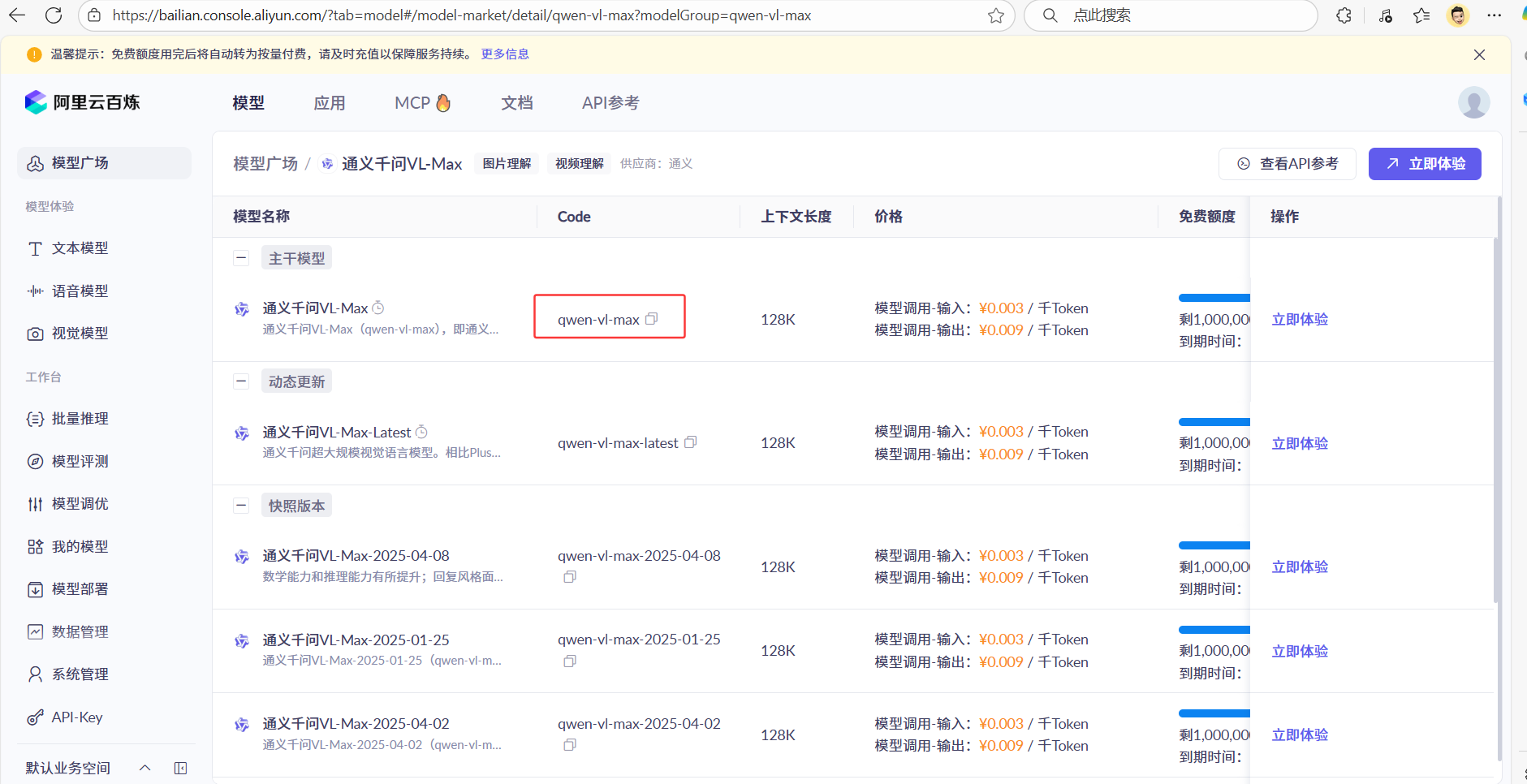Collapse the 主干模型 group
This screenshot has height=784, width=1527.
click(x=241, y=258)
